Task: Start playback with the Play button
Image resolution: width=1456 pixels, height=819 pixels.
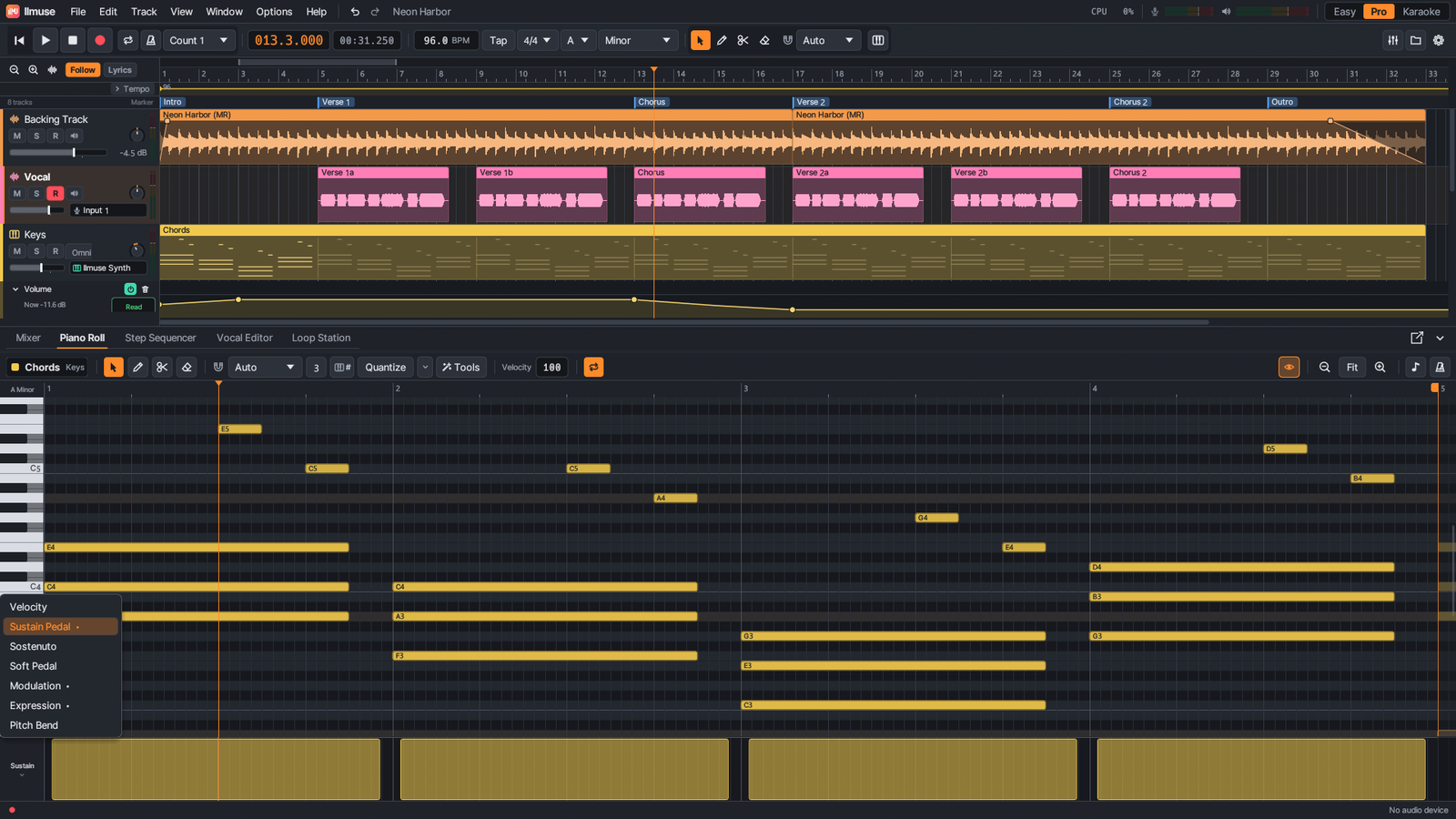Action: click(45, 40)
